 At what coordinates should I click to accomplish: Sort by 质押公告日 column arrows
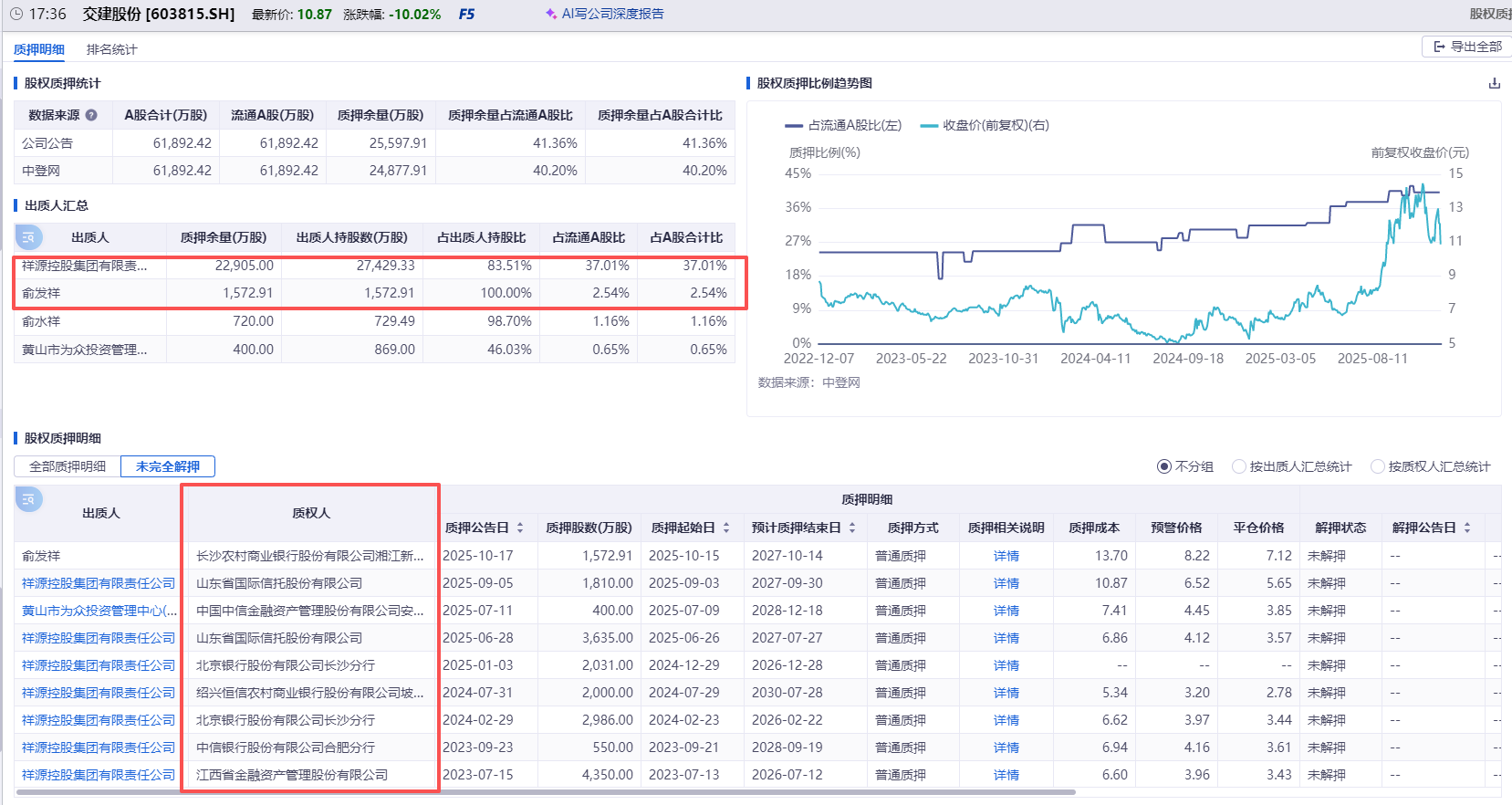pos(520,528)
